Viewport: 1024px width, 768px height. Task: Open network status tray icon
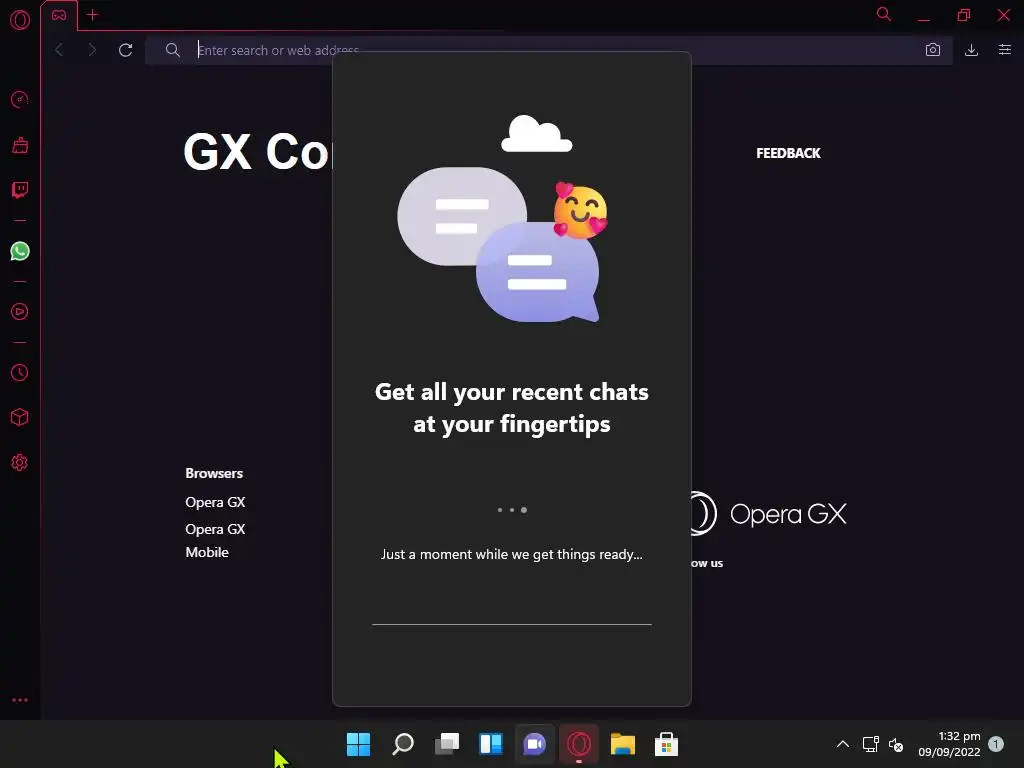871,744
